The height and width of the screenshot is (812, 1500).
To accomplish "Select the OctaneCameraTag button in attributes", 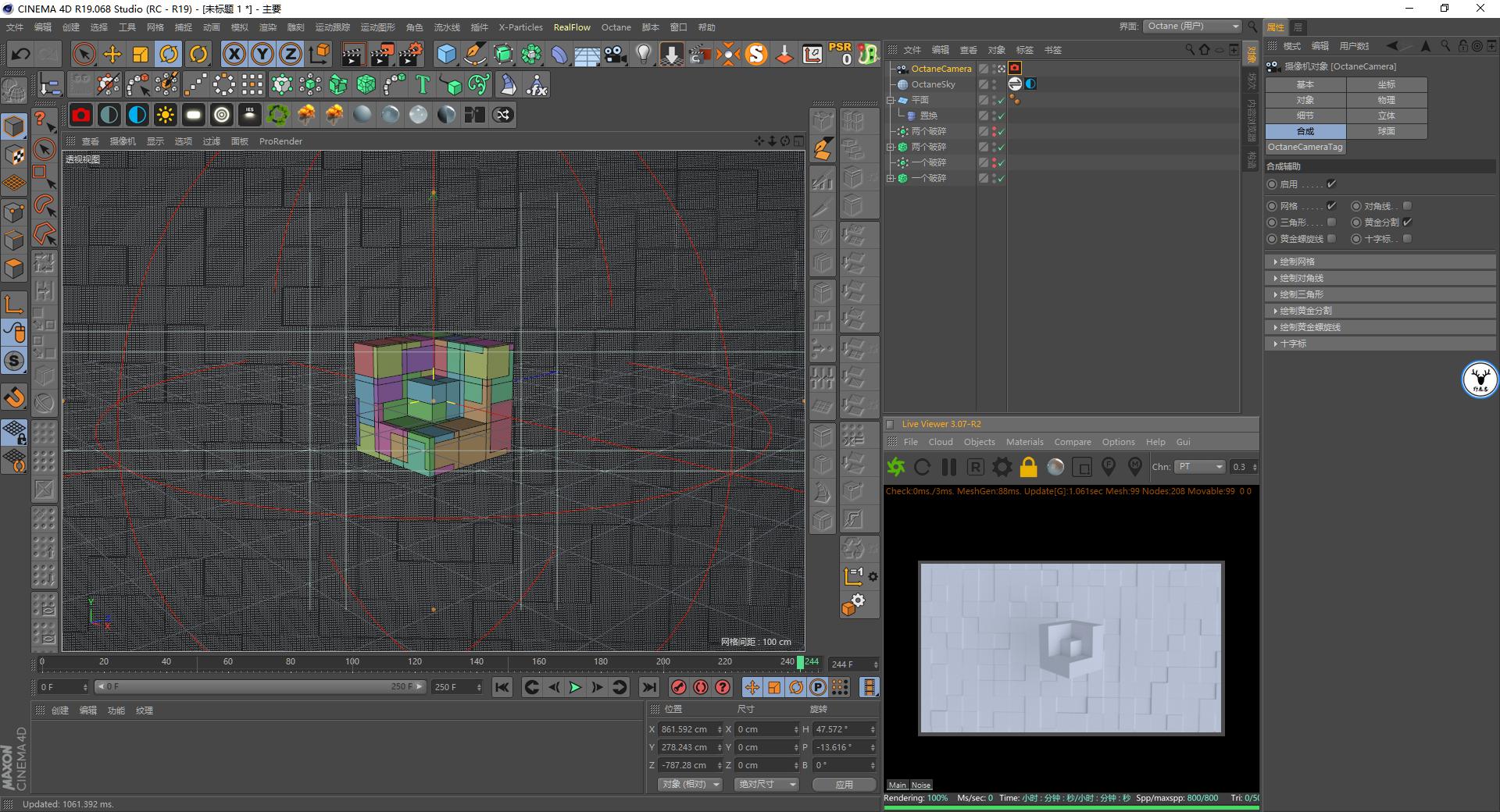I will [1306, 147].
